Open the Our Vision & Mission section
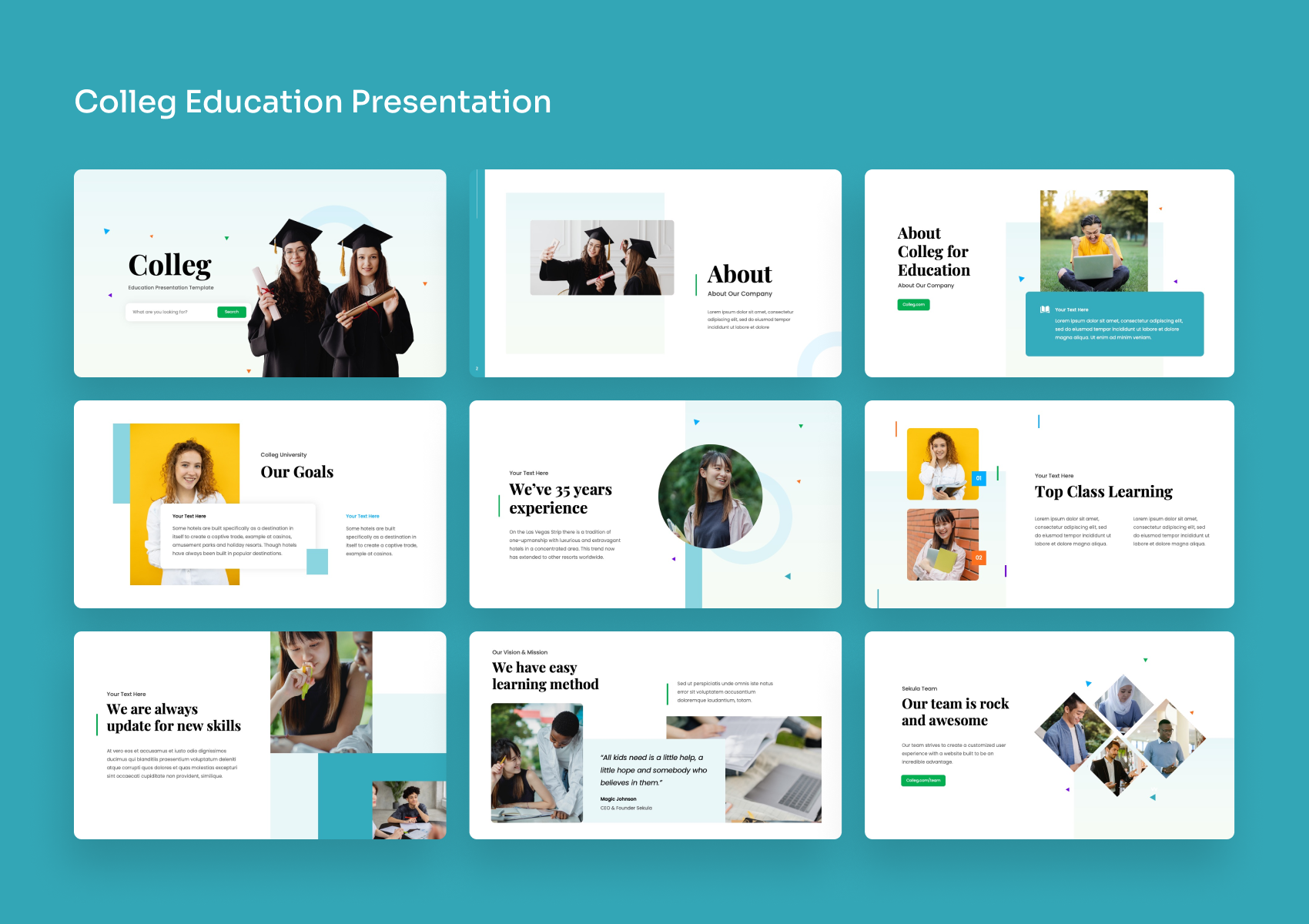 point(520,651)
